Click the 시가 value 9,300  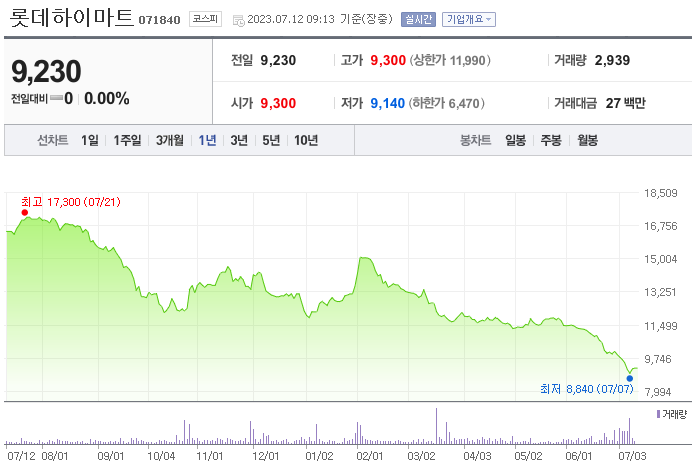tap(278, 103)
